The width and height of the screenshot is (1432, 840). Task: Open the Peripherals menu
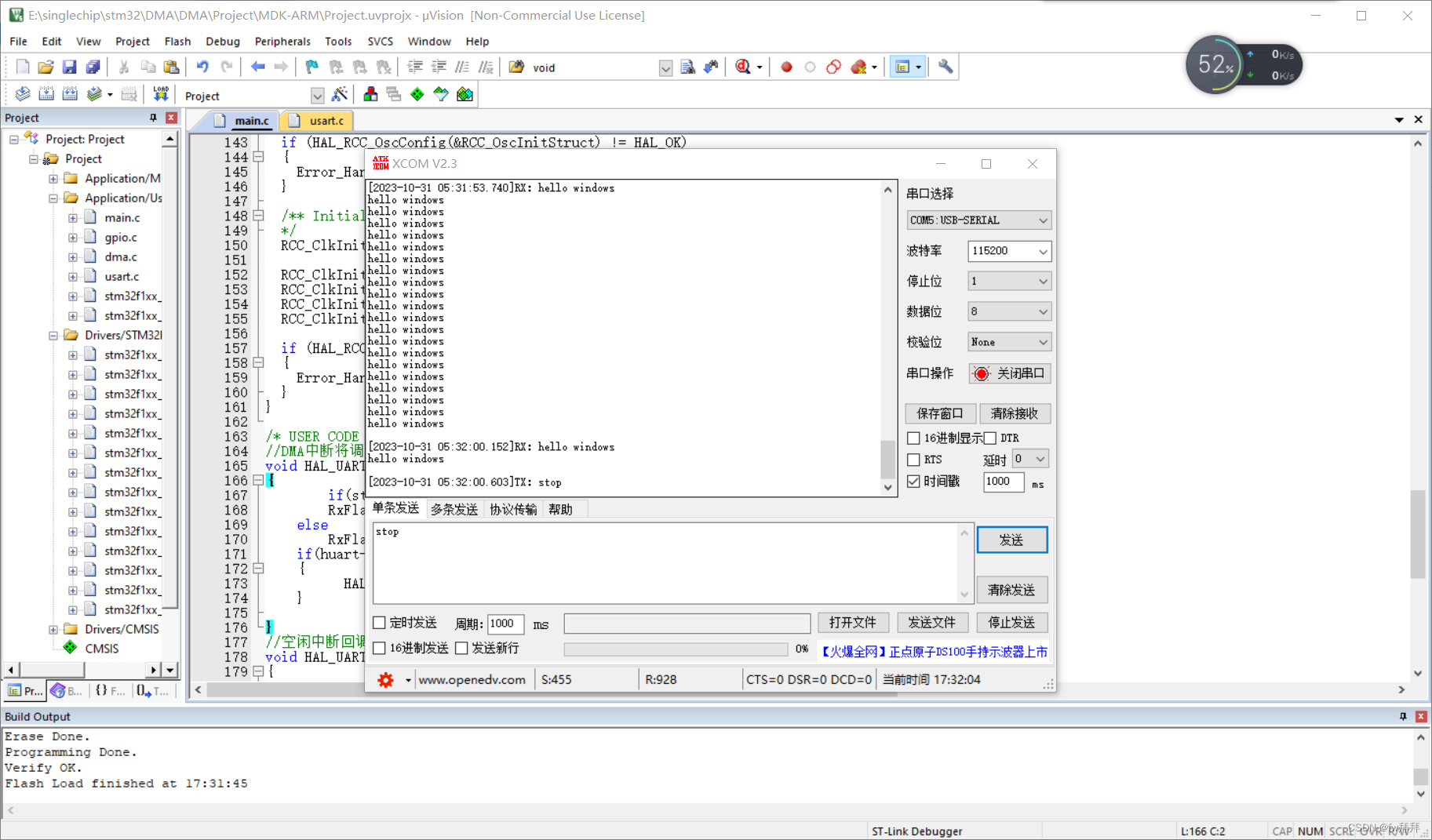point(282,42)
